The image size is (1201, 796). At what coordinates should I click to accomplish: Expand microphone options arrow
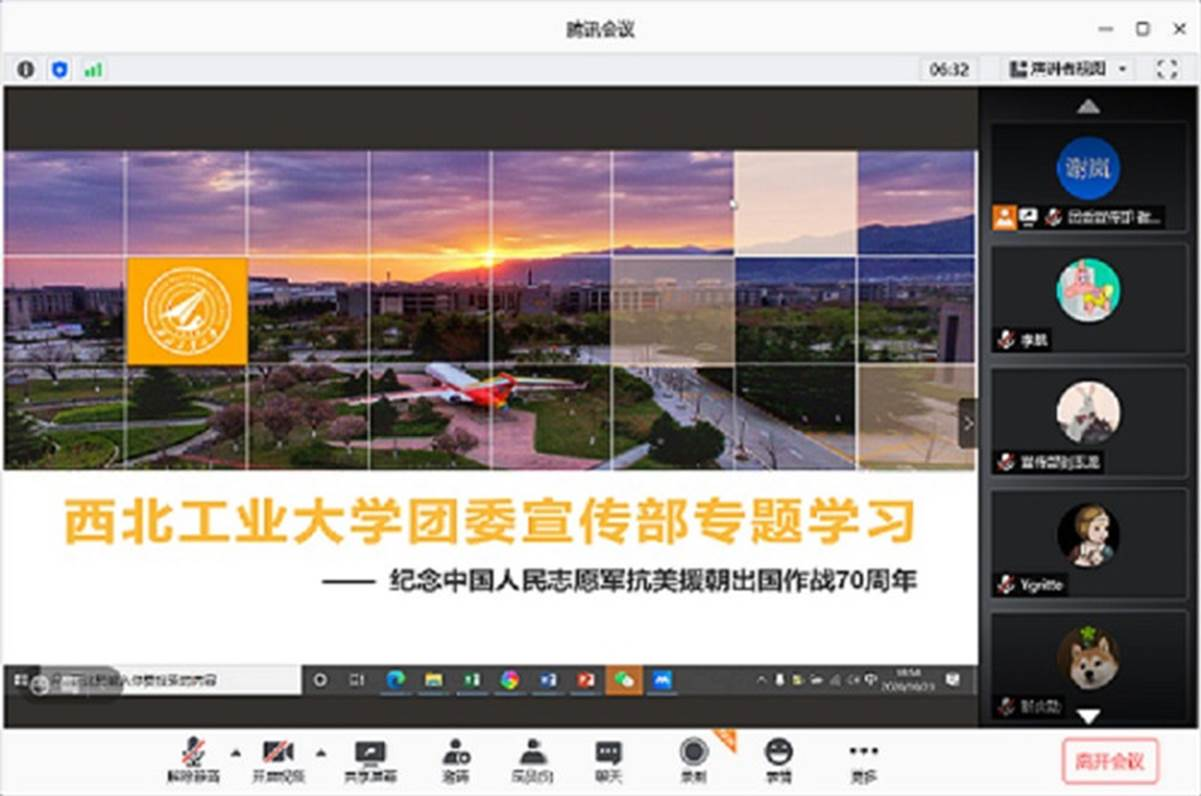point(236,752)
